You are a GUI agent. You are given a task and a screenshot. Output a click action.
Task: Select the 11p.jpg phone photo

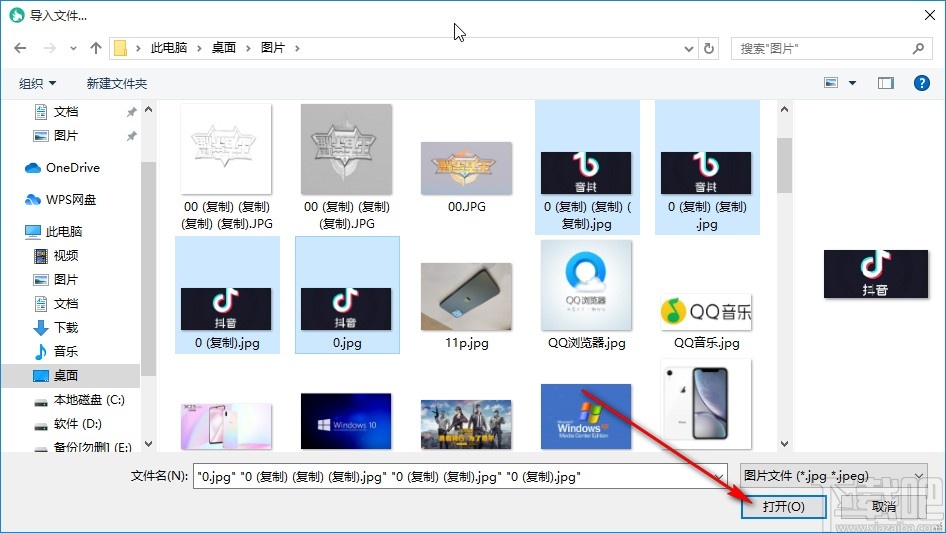pos(466,296)
